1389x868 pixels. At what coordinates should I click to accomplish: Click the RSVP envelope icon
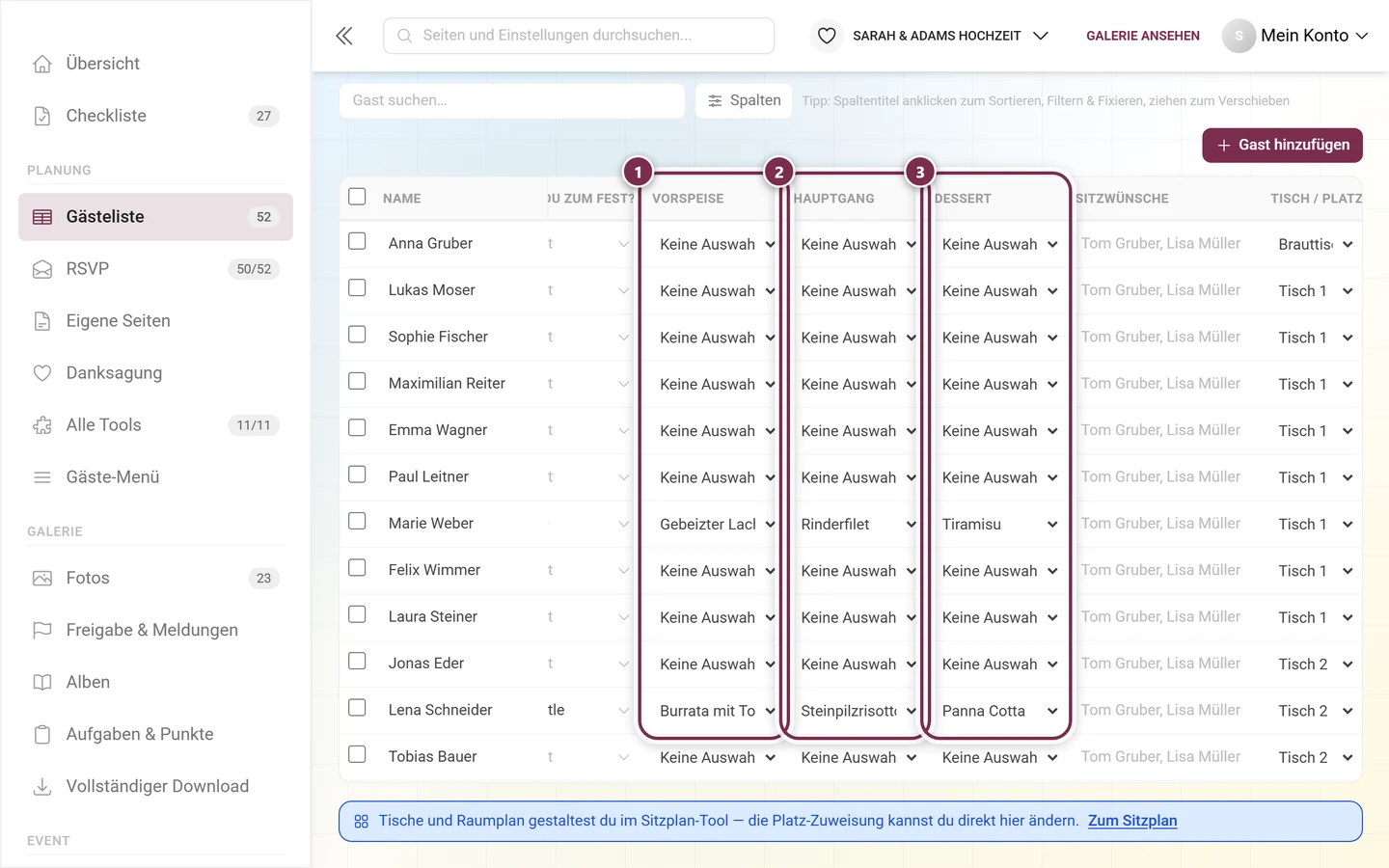tap(42, 269)
